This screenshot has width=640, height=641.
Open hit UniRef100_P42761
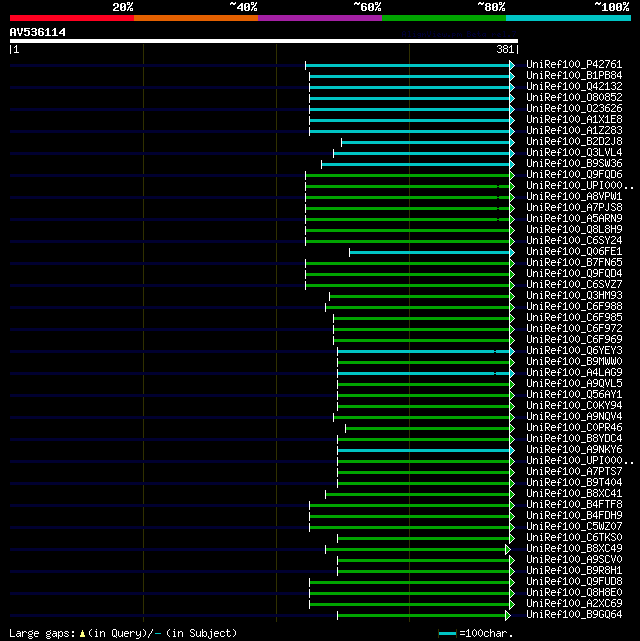click(x=574, y=65)
